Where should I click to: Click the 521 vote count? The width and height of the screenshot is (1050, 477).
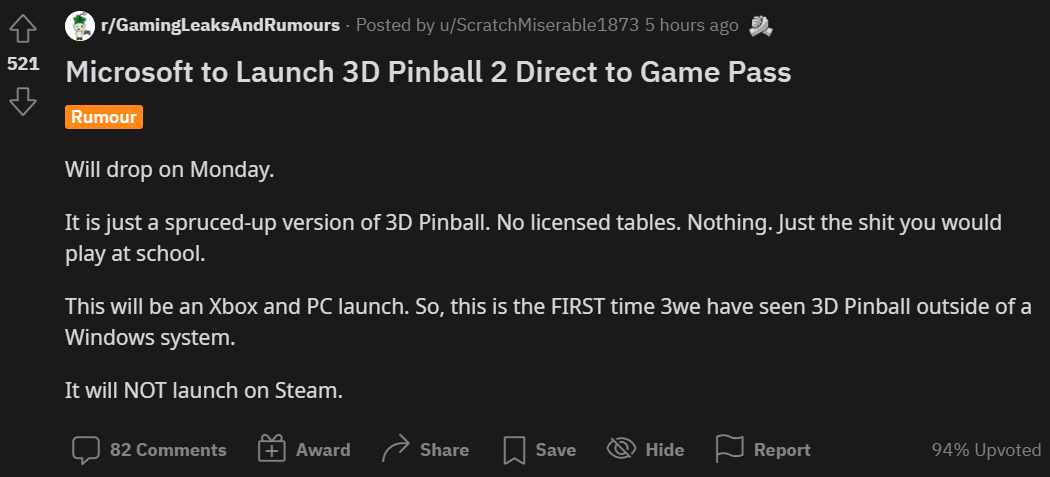point(23,64)
